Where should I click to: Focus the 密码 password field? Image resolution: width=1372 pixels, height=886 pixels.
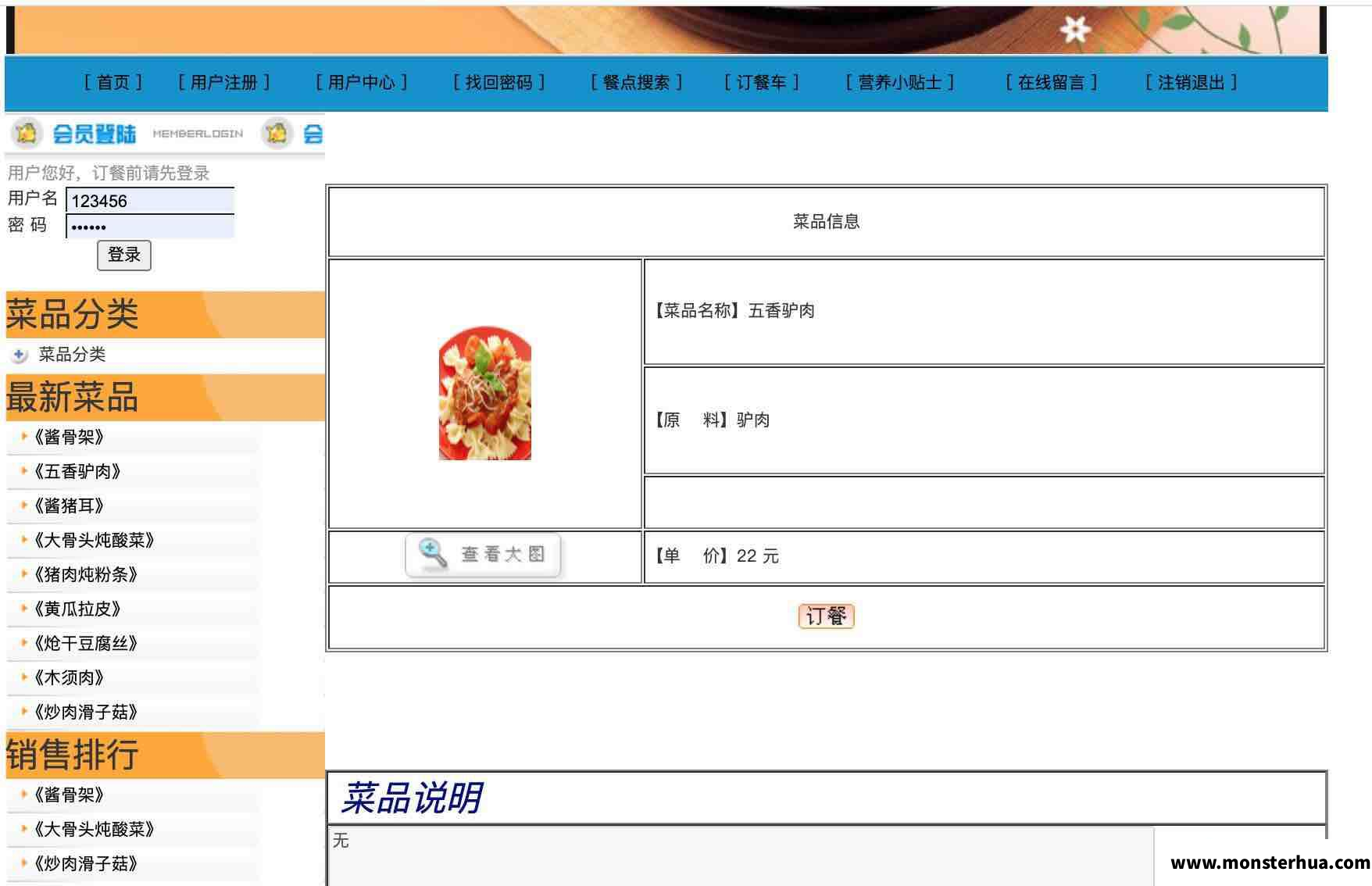(150, 227)
